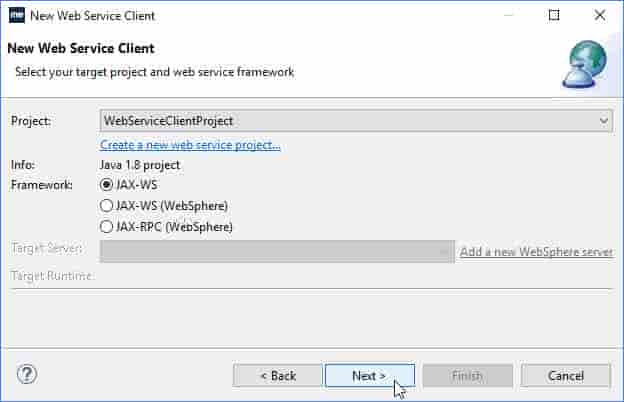
Task: Click Create a new web service project link
Action: [x=190, y=145]
